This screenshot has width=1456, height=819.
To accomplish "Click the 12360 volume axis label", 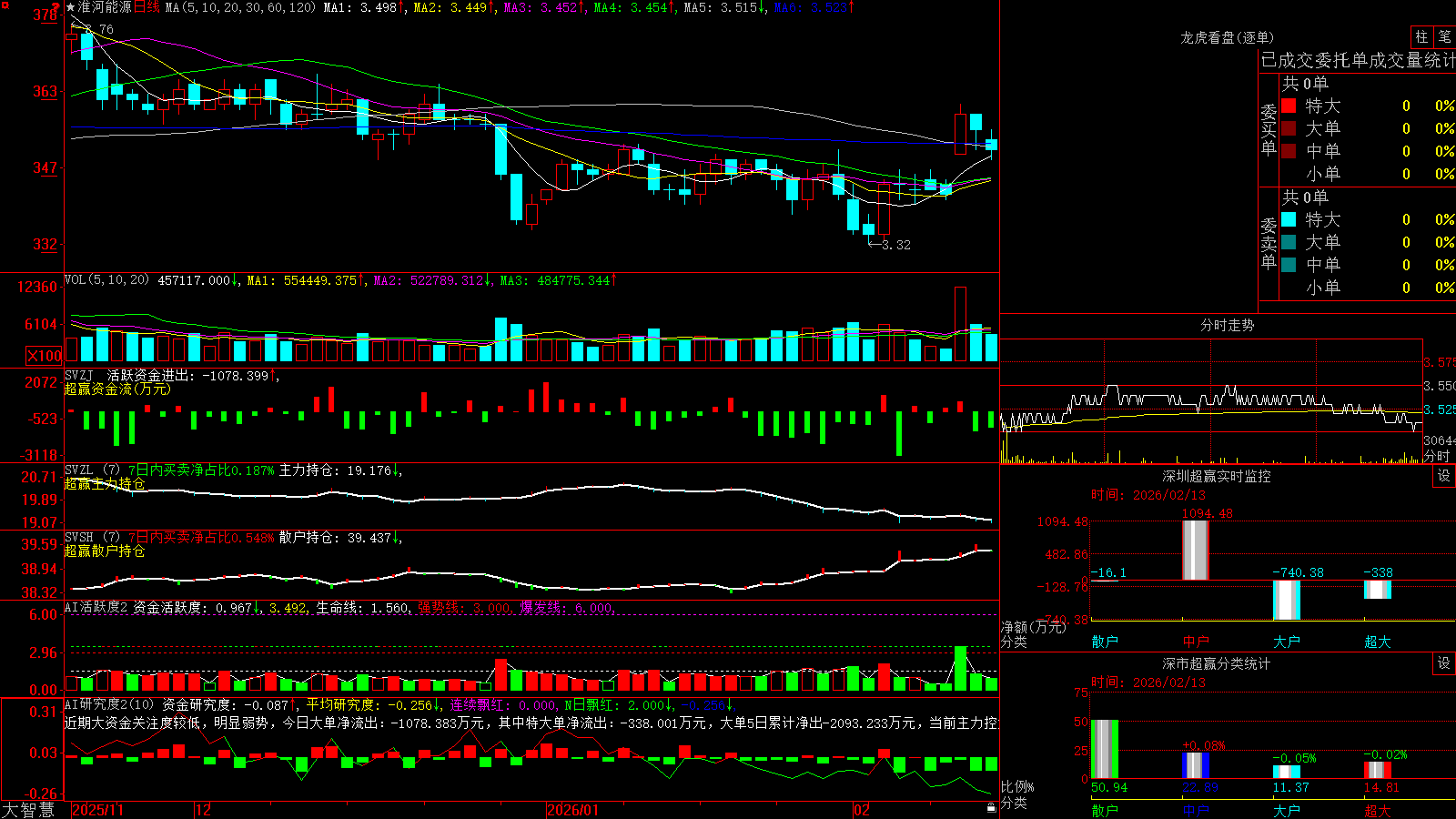I will click(38, 287).
